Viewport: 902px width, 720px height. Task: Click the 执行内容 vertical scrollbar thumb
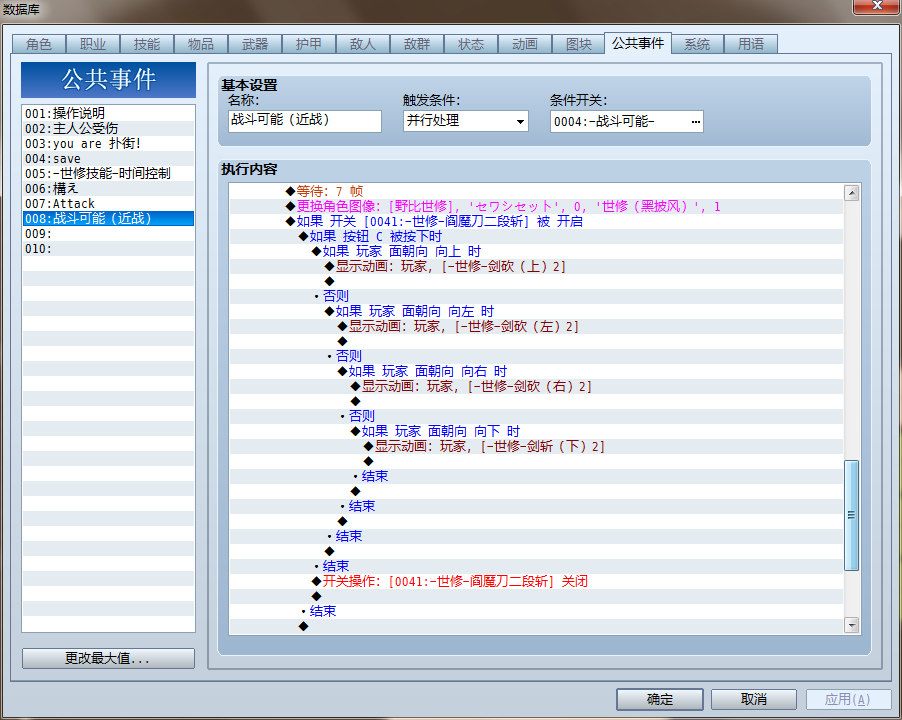(851, 515)
